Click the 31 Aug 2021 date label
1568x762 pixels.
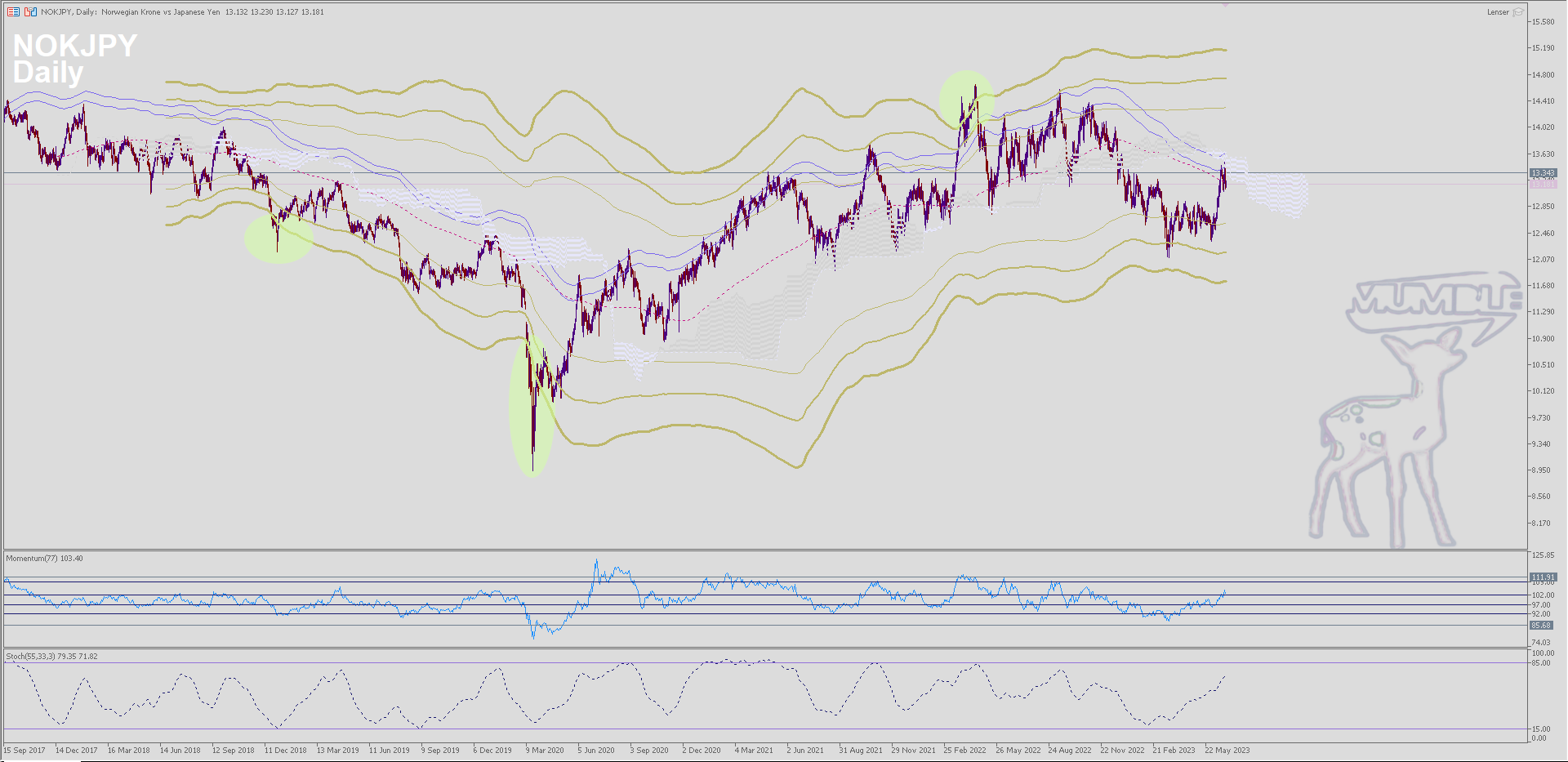pos(861,750)
